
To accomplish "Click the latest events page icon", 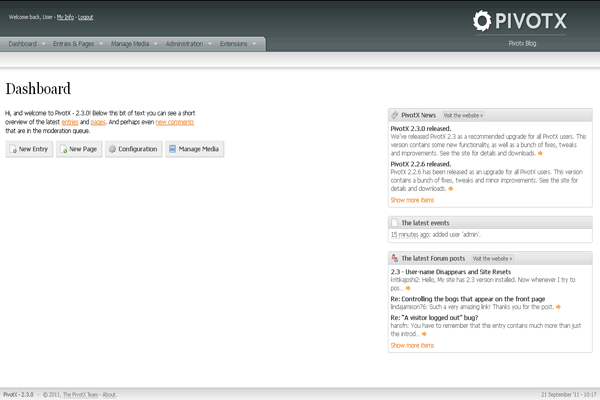I will [395, 222].
